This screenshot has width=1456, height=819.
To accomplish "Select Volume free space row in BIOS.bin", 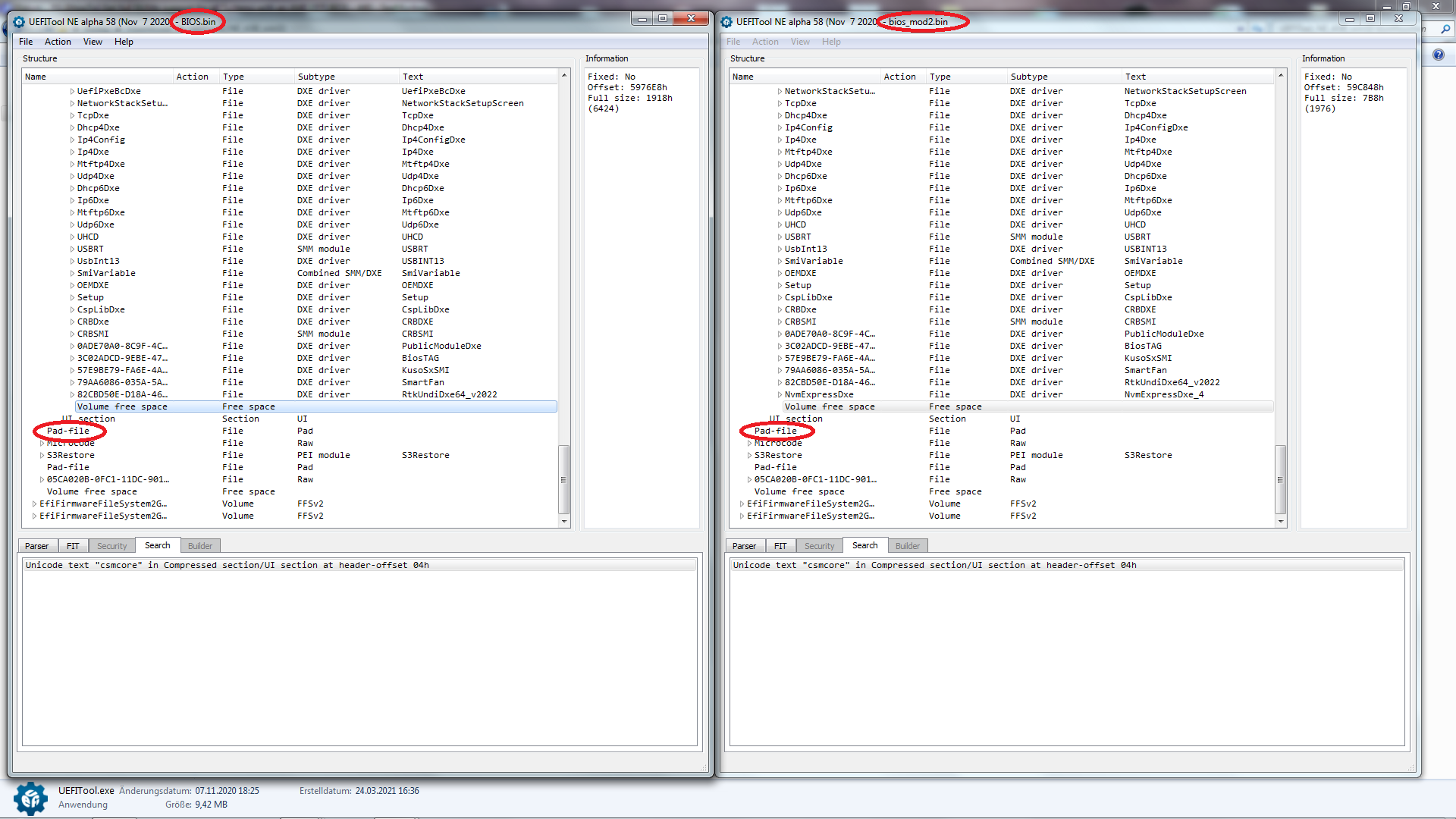I will click(x=316, y=406).
